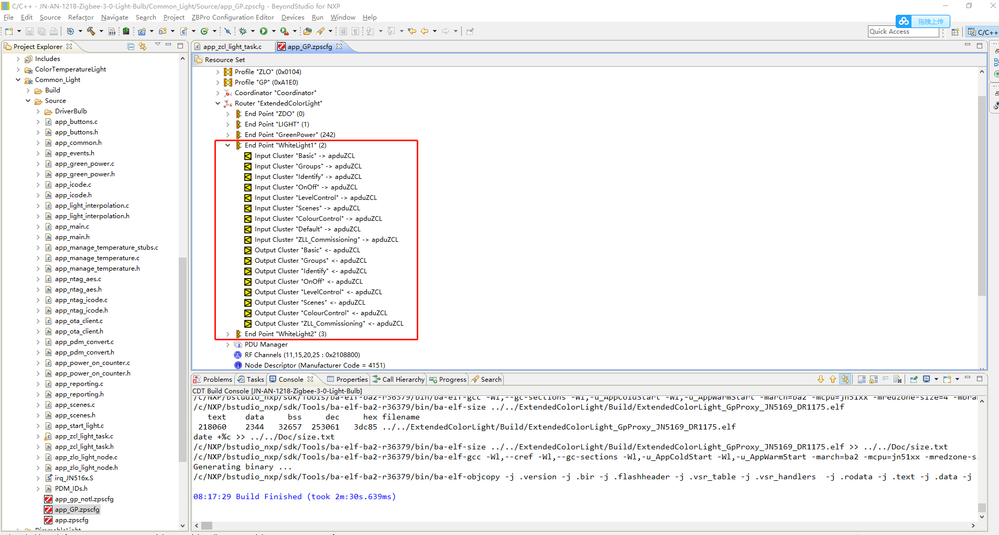This screenshot has width=999, height=535.
Task: Minimize the Console panel
Action: click(967, 378)
